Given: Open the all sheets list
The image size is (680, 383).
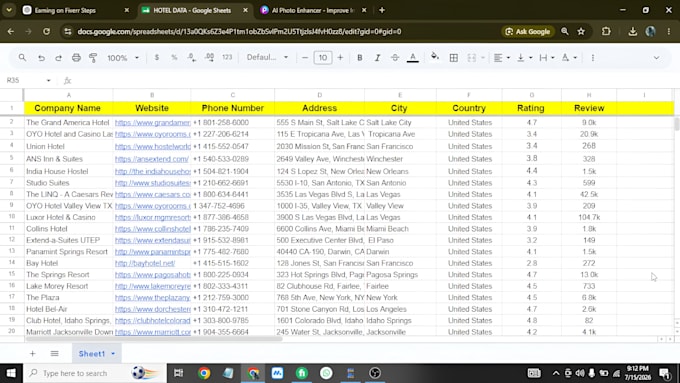Looking at the screenshot, I should pyautogui.click(x=54, y=354).
